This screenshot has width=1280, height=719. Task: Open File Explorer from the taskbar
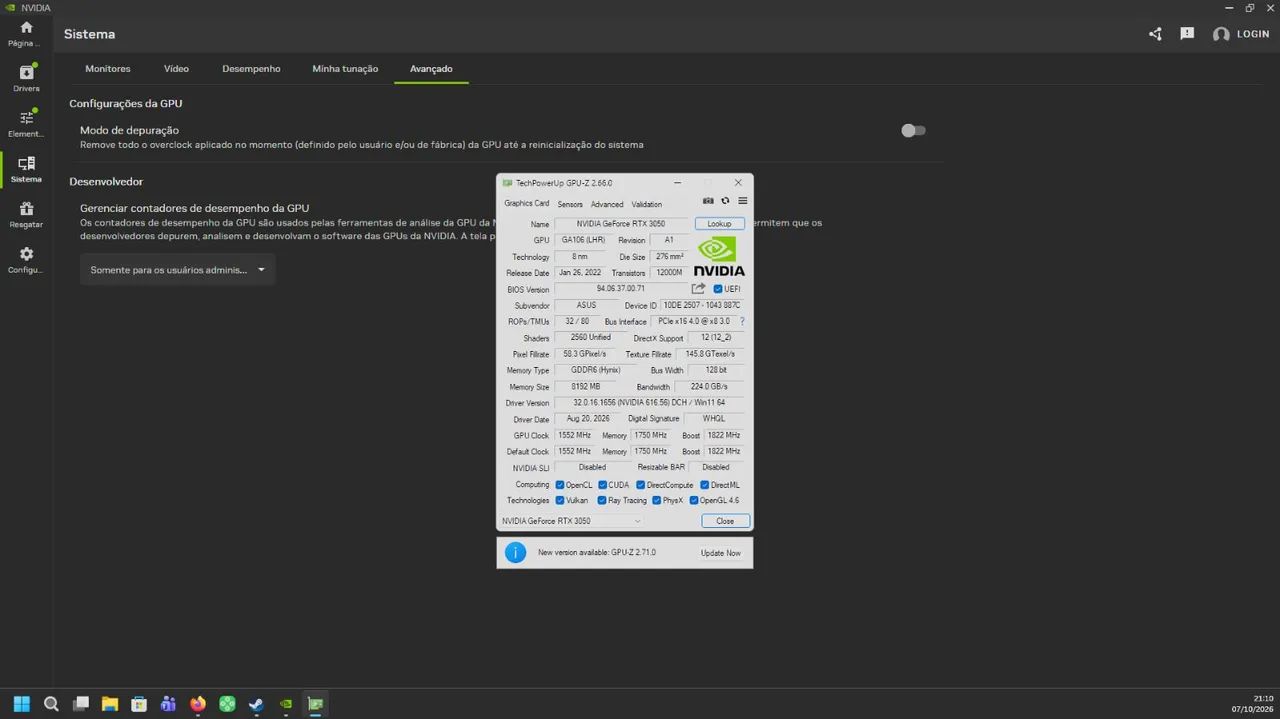pyautogui.click(x=110, y=704)
